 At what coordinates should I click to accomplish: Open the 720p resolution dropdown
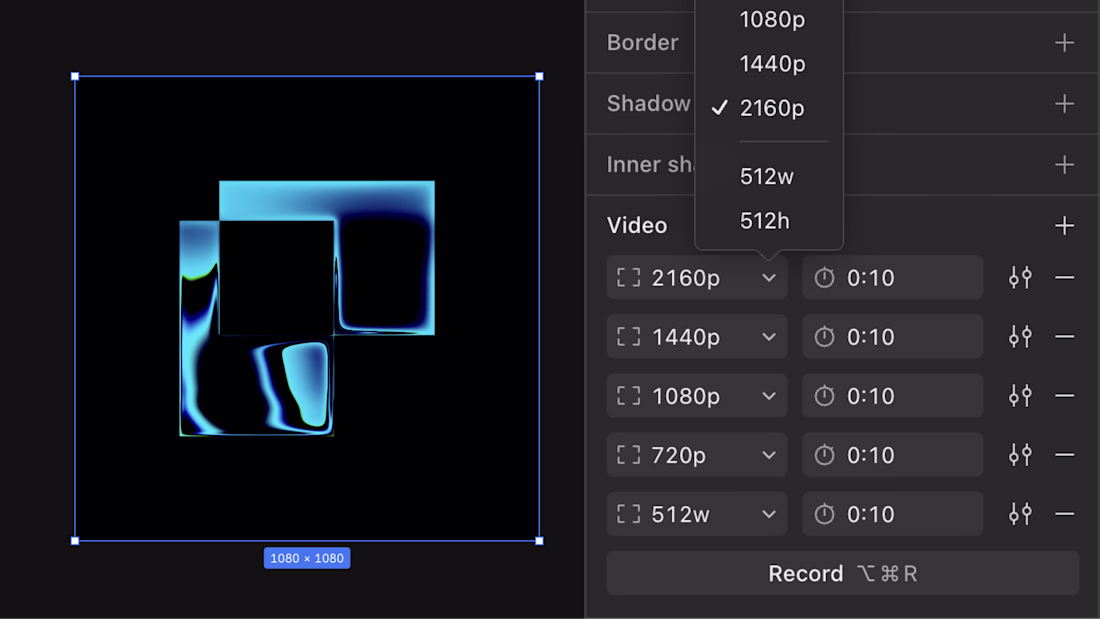pyautogui.click(x=697, y=455)
